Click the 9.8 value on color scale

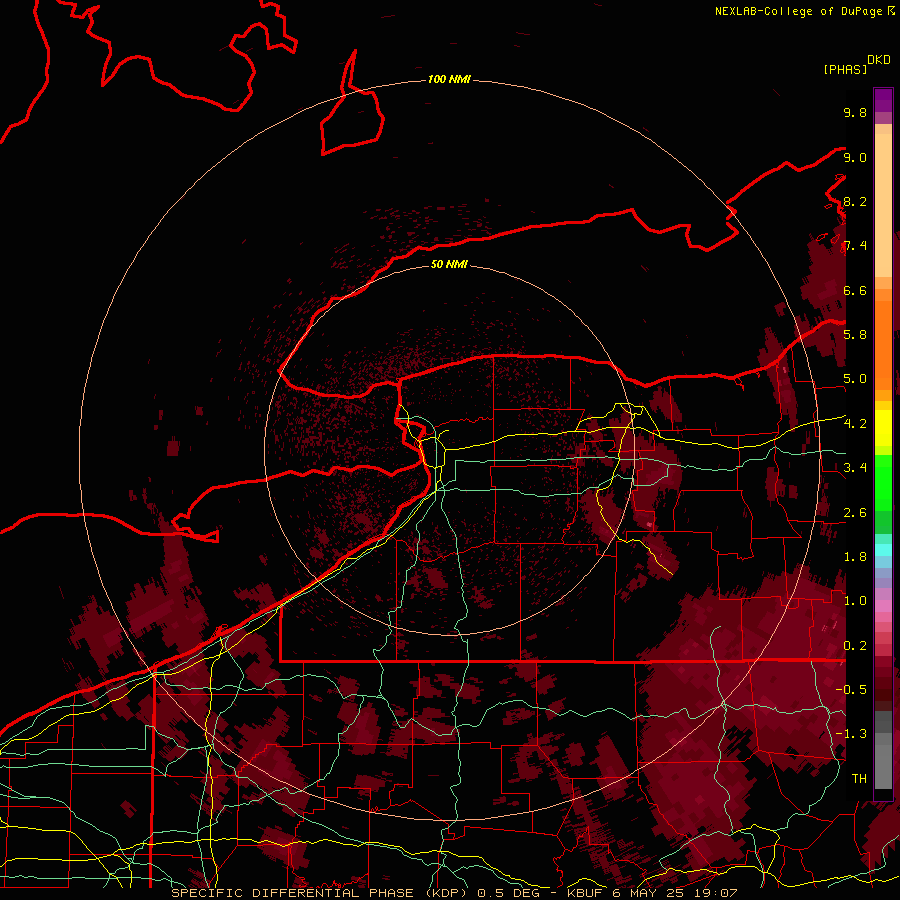click(x=855, y=112)
